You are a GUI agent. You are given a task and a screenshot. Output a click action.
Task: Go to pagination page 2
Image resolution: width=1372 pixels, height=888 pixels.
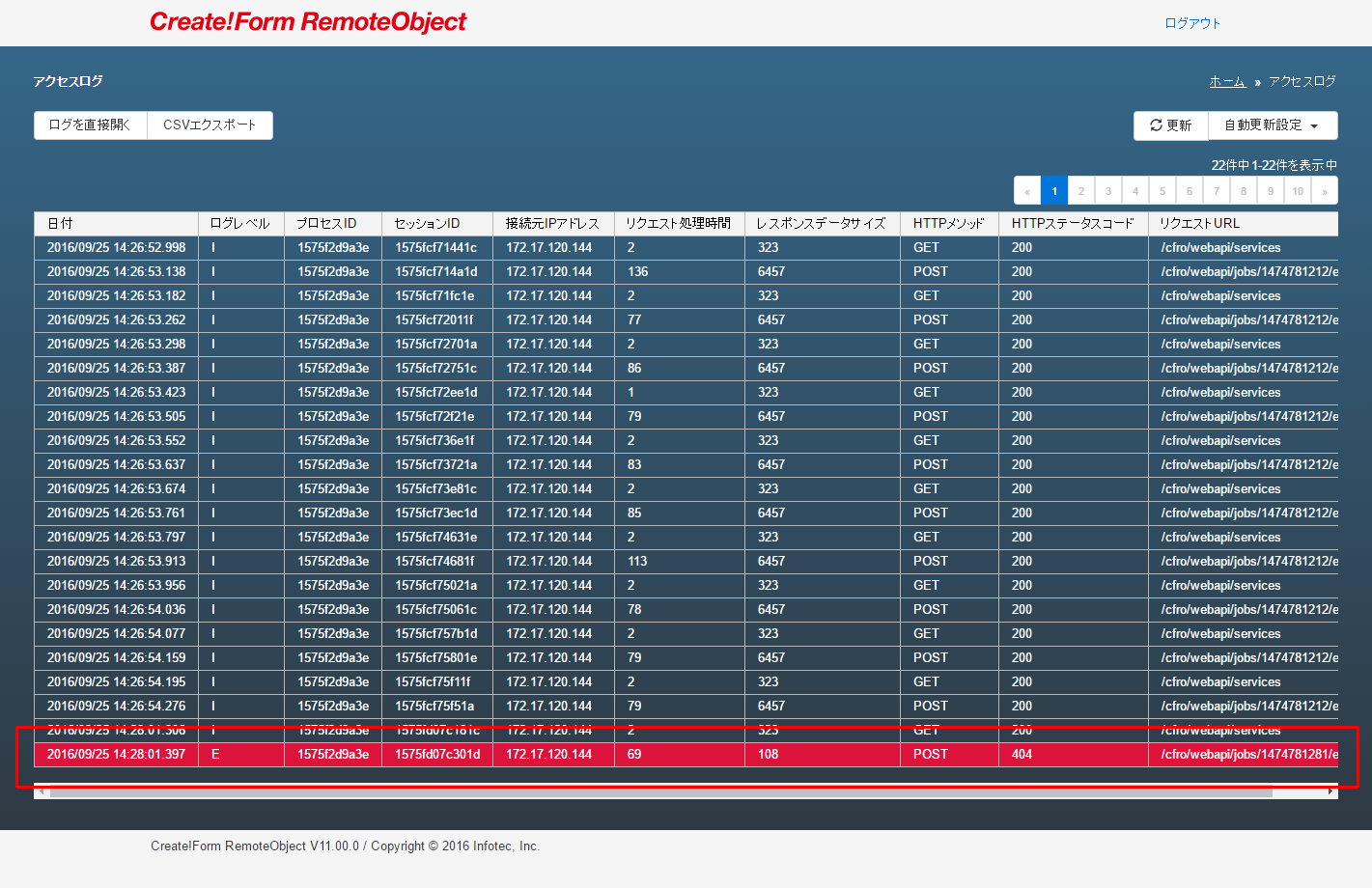[1081, 191]
